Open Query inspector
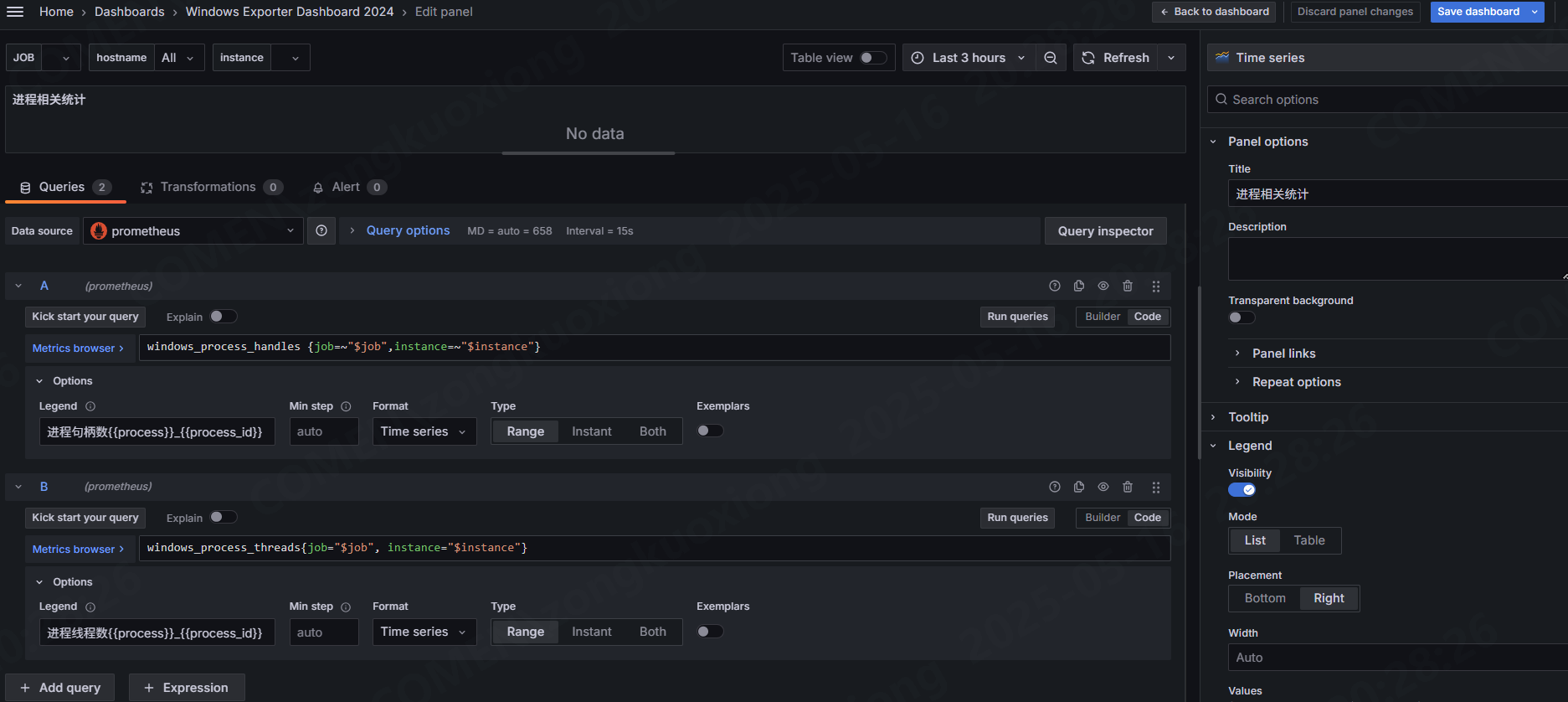The width and height of the screenshot is (1568, 702). coord(1105,231)
